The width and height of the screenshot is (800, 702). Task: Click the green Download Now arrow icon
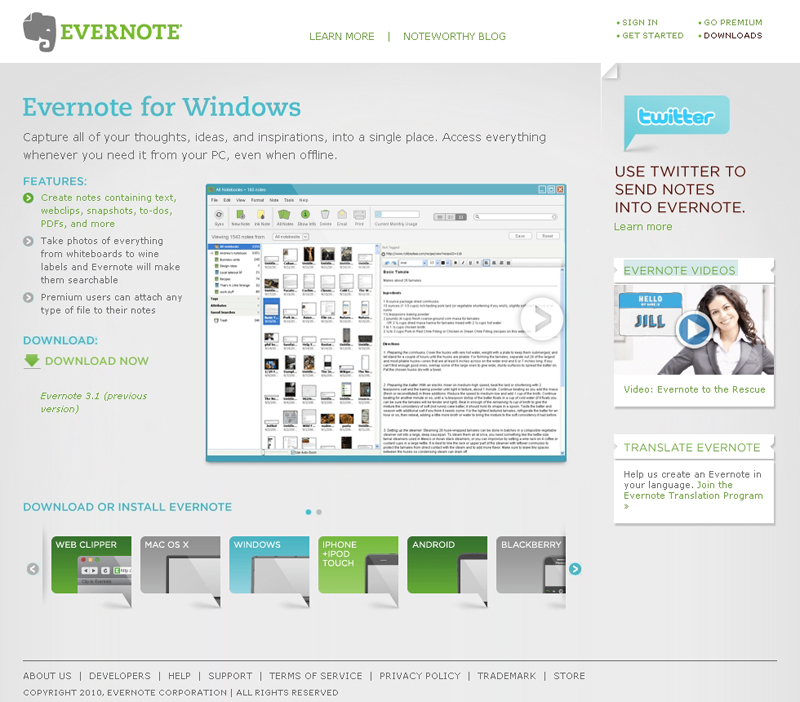click(32, 361)
